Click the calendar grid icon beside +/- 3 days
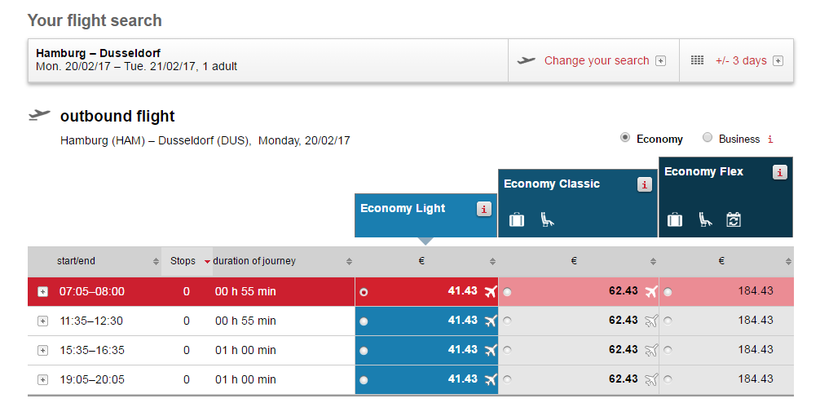The height and width of the screenshot is (403, 820). click(x=697, y=61)
